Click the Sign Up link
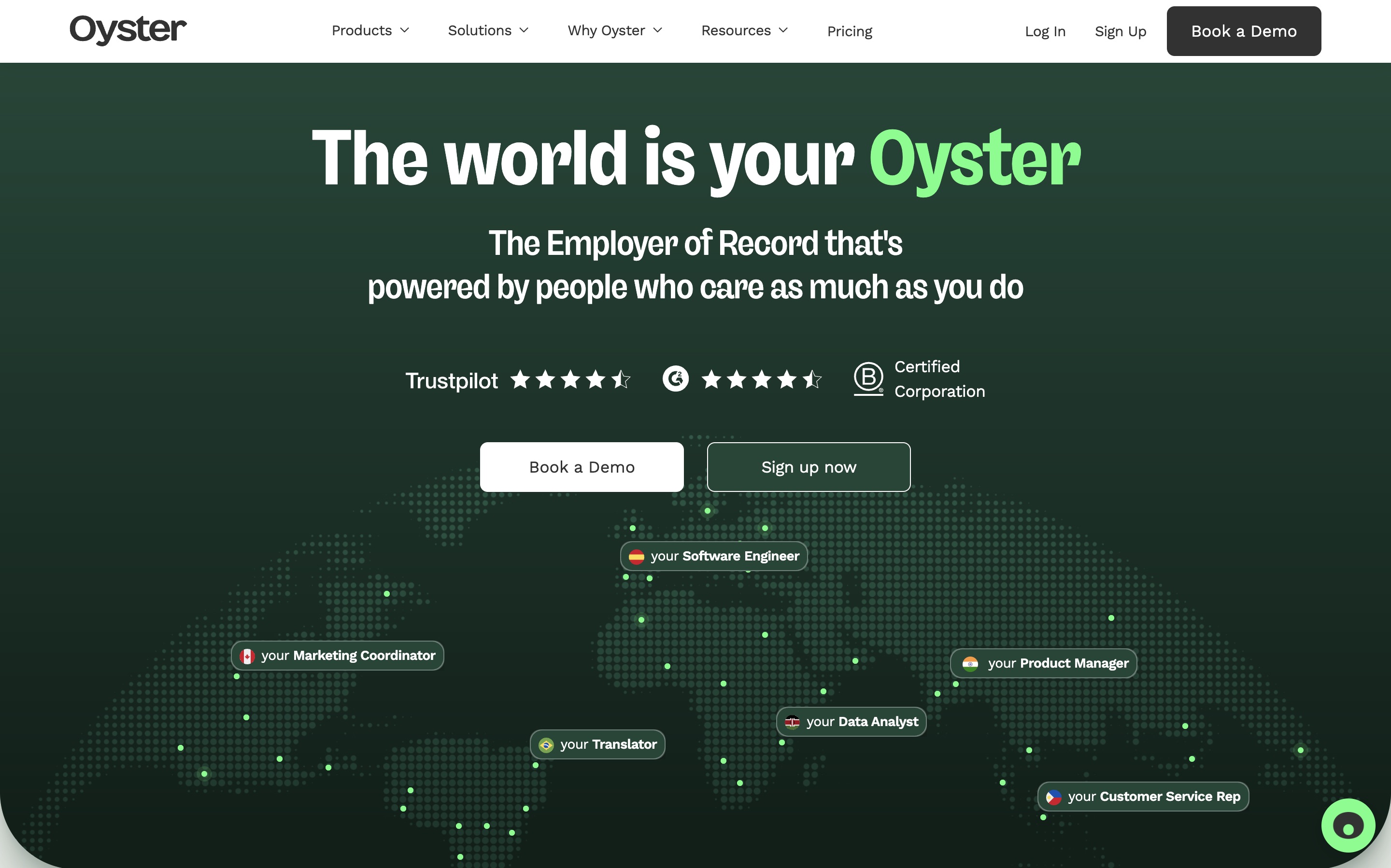The image size is (1391, 868). point(1120,31)
